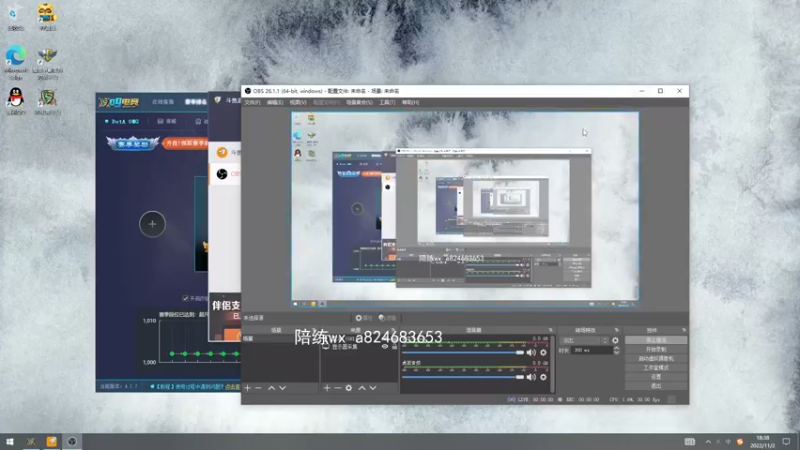
Task: Select the 场景 scene entry in Scenes list
Action: point(280,339)
